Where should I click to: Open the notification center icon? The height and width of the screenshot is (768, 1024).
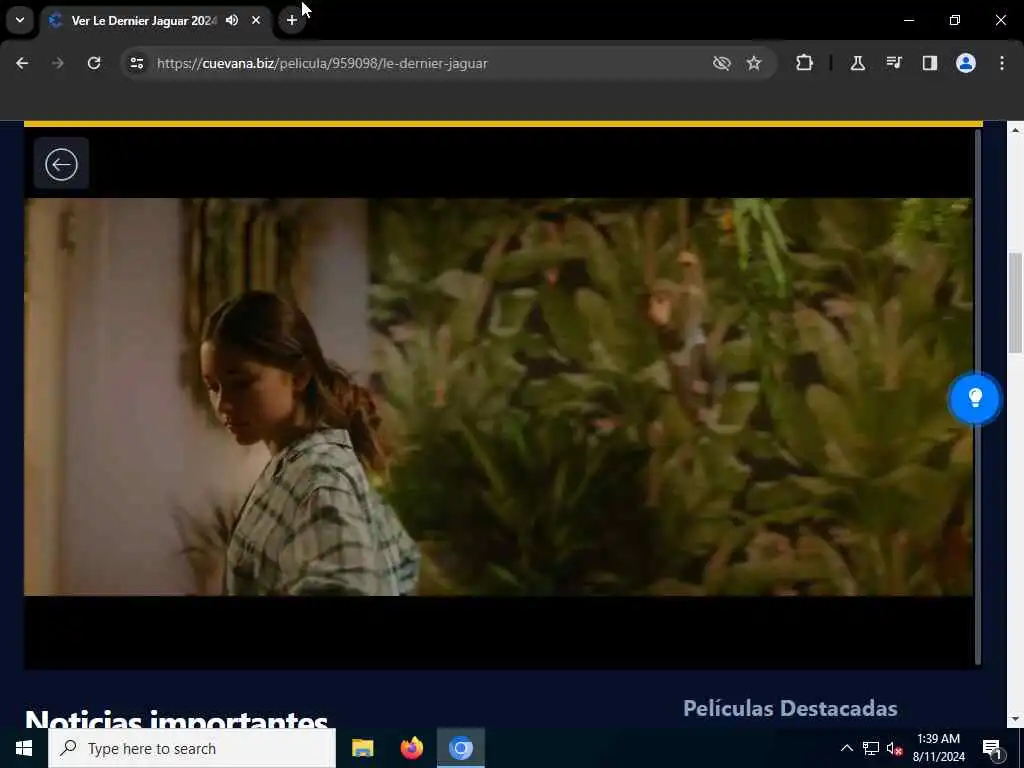(x=992, y=748)
